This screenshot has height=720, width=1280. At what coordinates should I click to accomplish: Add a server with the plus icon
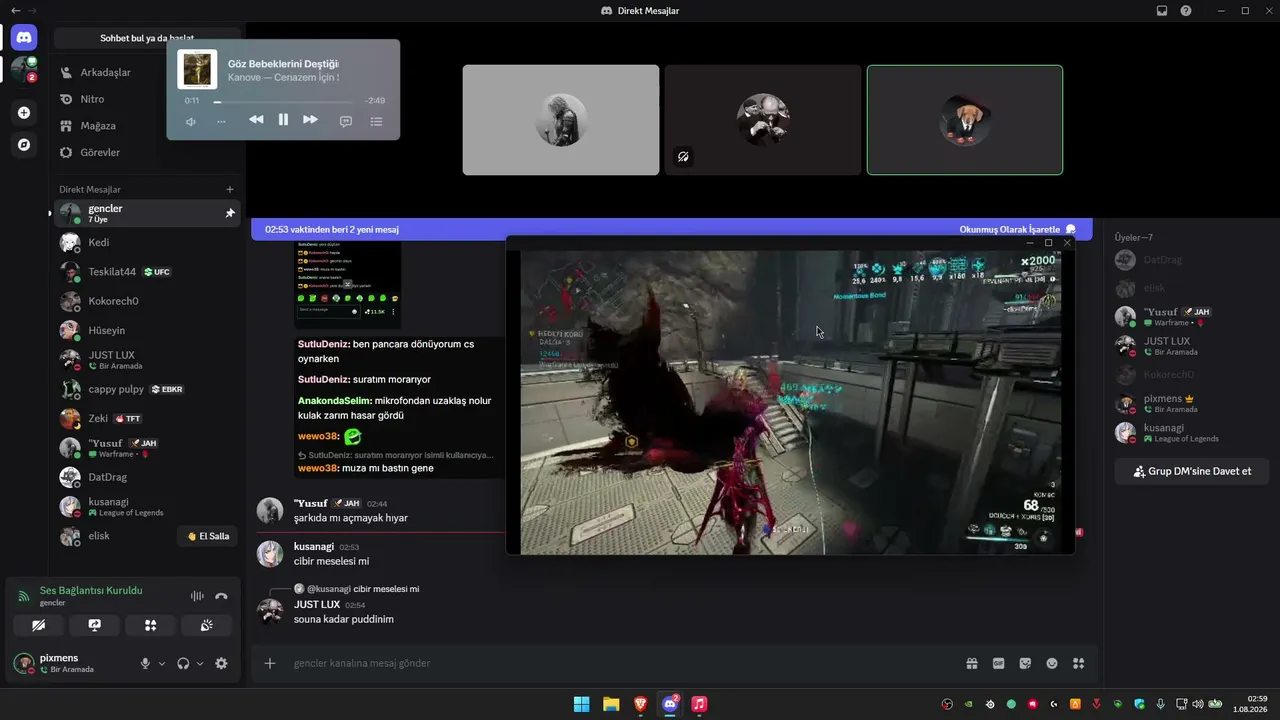24,113
